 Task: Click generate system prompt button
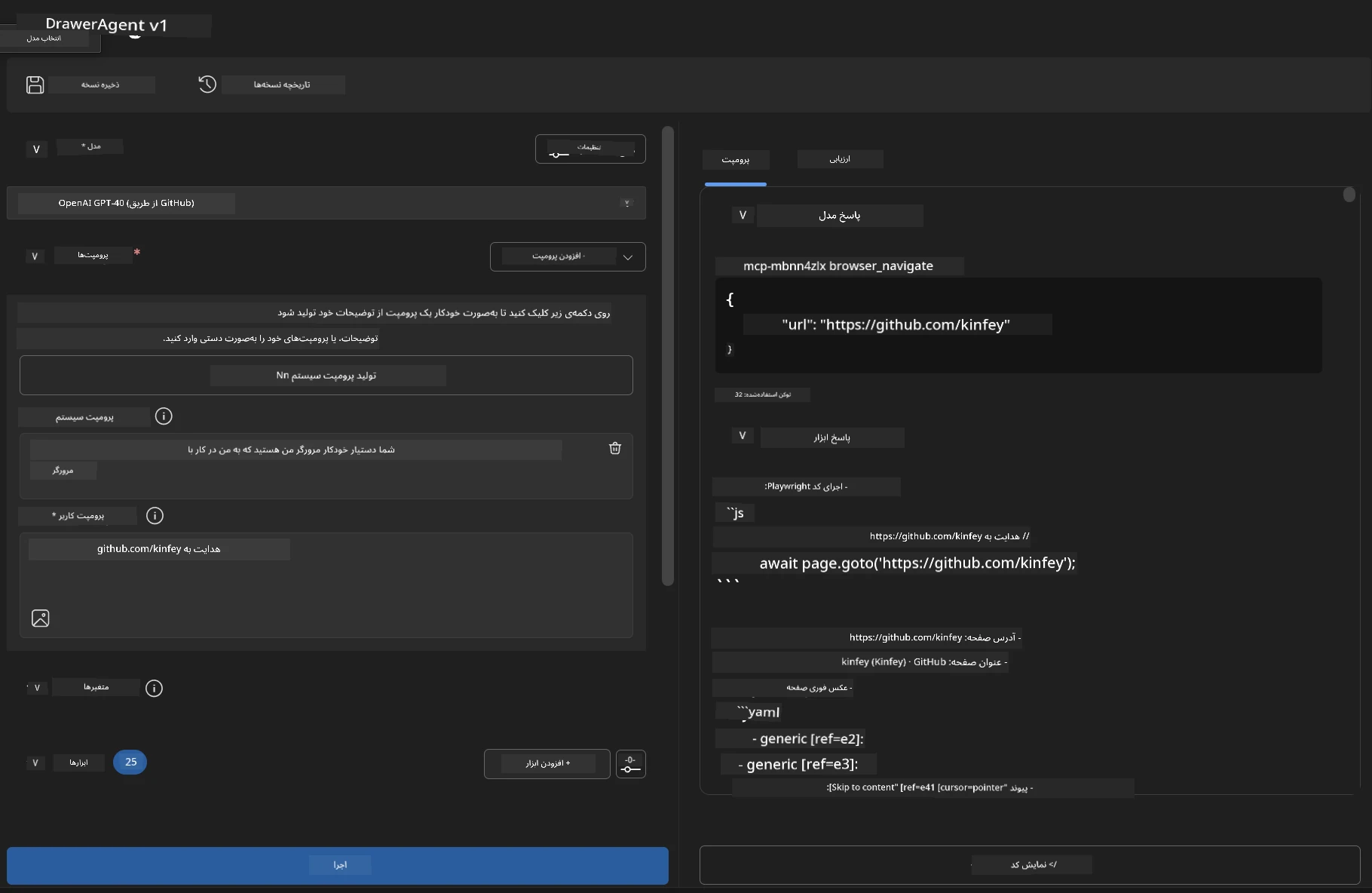(326, 375)
